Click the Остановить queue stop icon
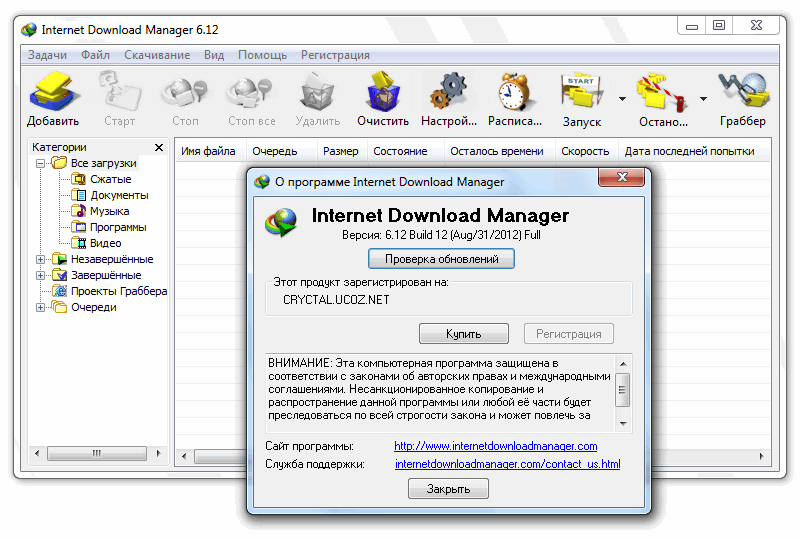This screenshot has width=800, height=539. point(662,93)
